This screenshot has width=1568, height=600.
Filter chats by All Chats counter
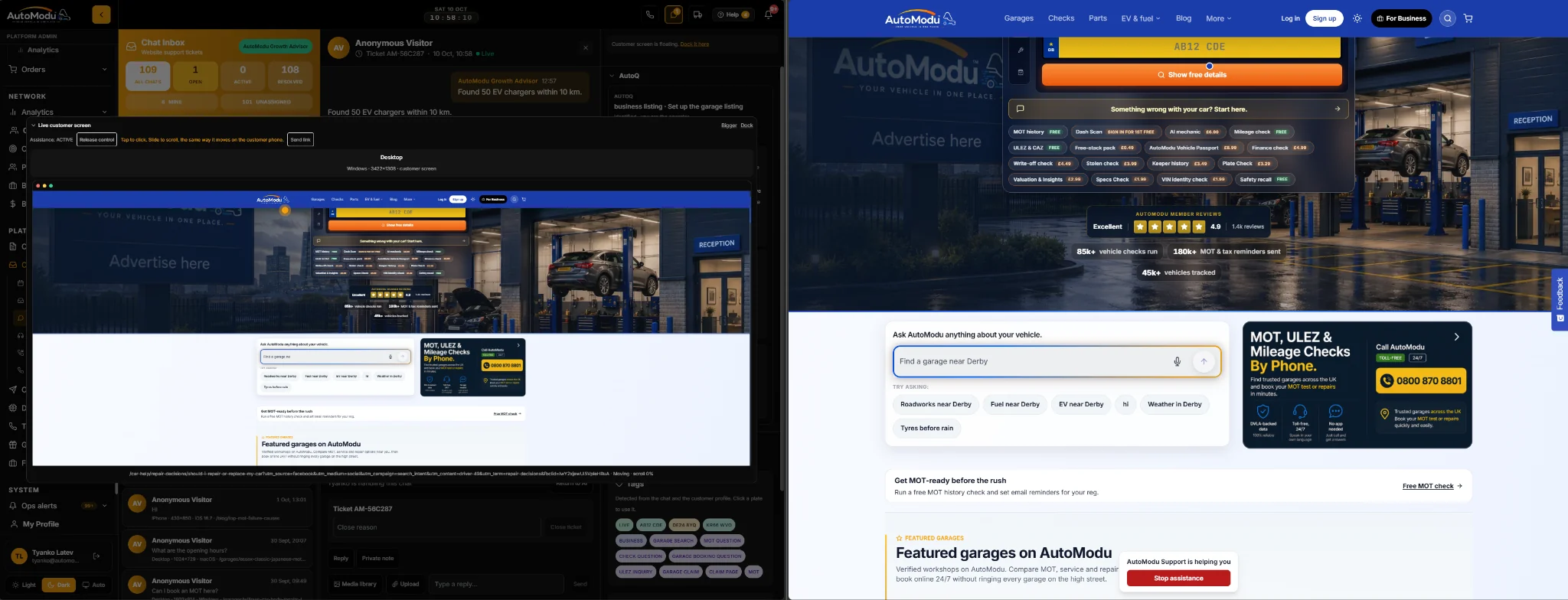(148, 74)
